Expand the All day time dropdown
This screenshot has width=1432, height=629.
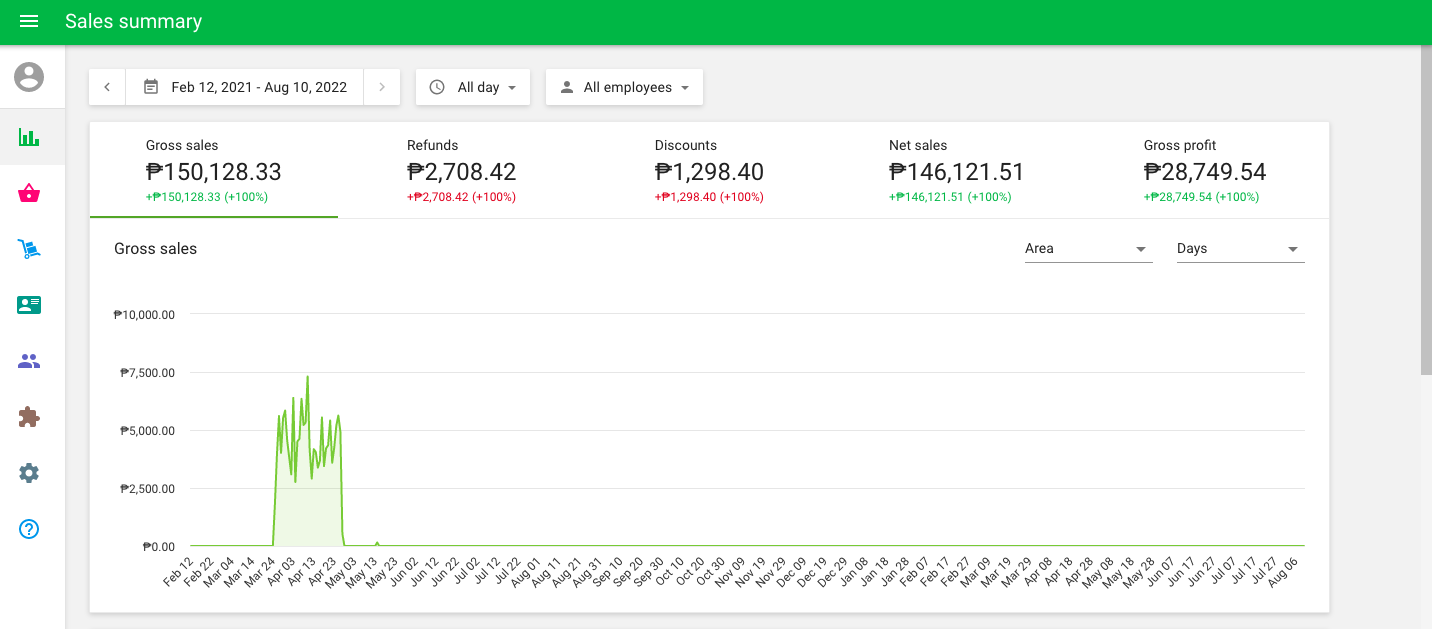[473, 87]
